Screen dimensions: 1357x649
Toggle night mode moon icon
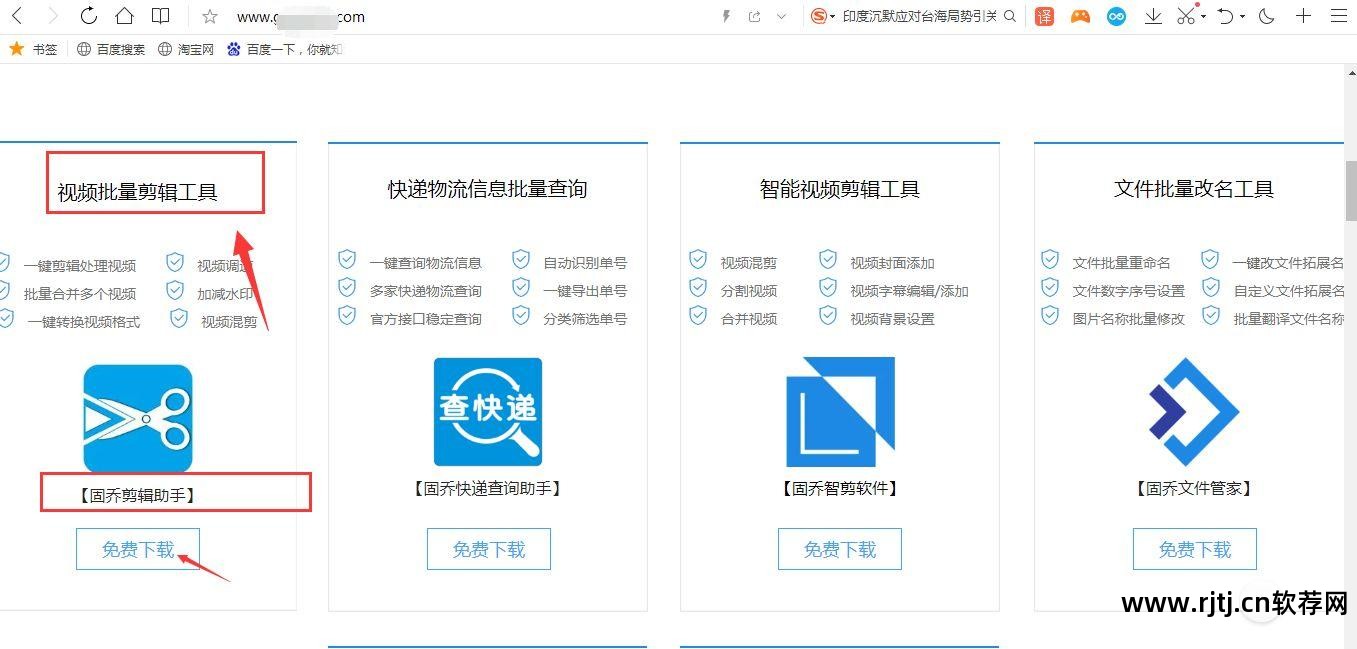pos(1267,16)
